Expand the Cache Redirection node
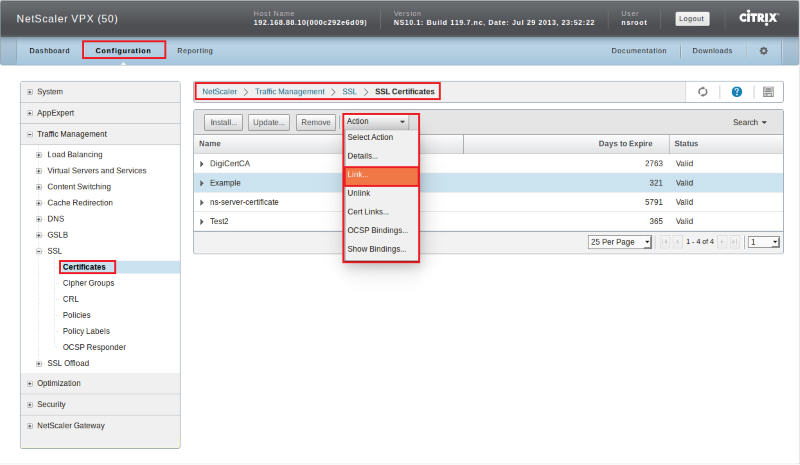The width and height of the screenshot is (800, 465). coord(39,203)
